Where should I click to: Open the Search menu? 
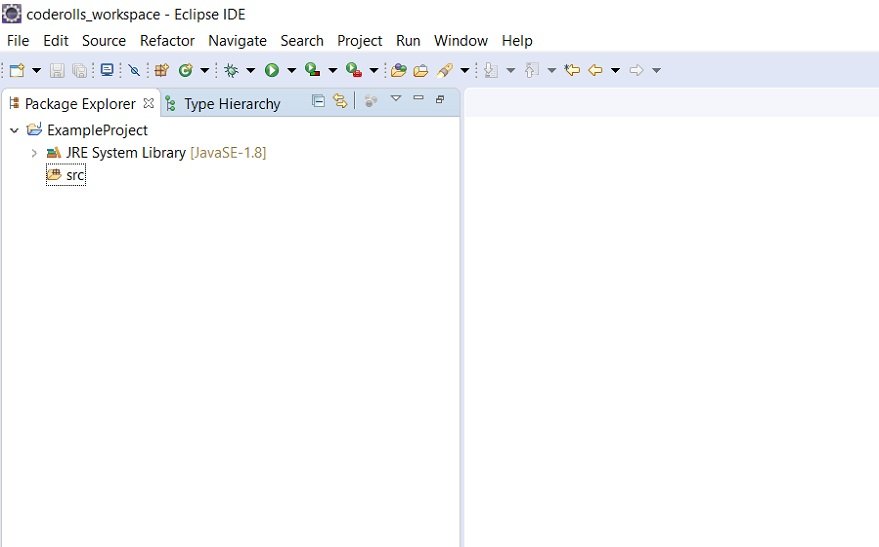pyautogui.click(x=302, y=41)
